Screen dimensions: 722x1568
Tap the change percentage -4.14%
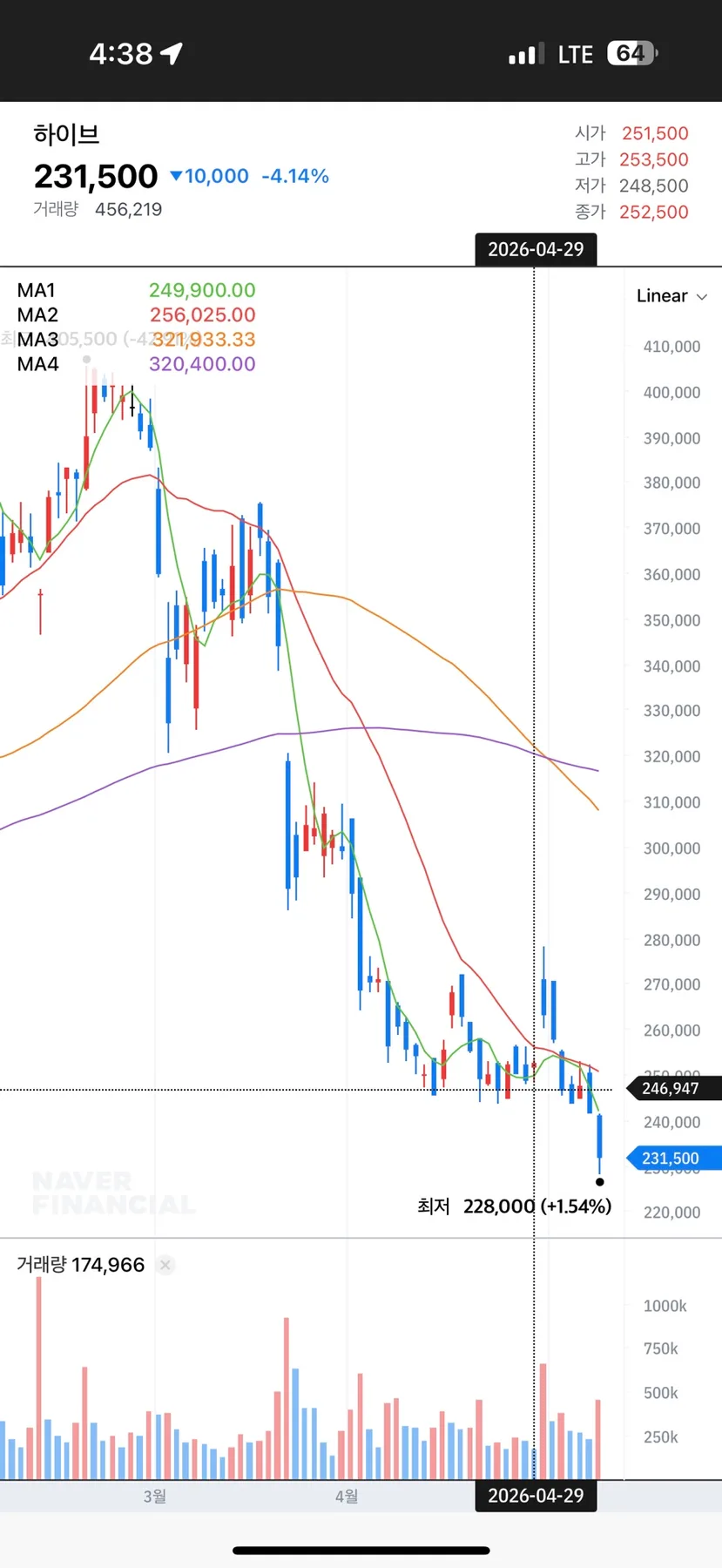(x=295, y=176)
